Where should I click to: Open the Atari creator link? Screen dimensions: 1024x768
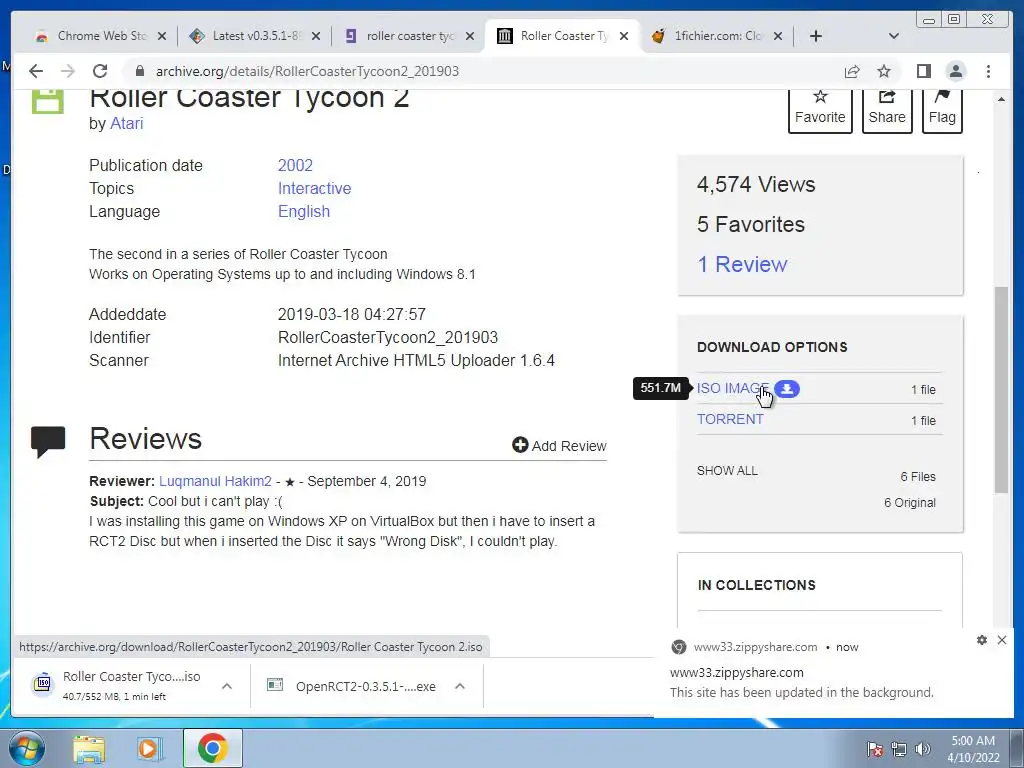pos(126,123)
